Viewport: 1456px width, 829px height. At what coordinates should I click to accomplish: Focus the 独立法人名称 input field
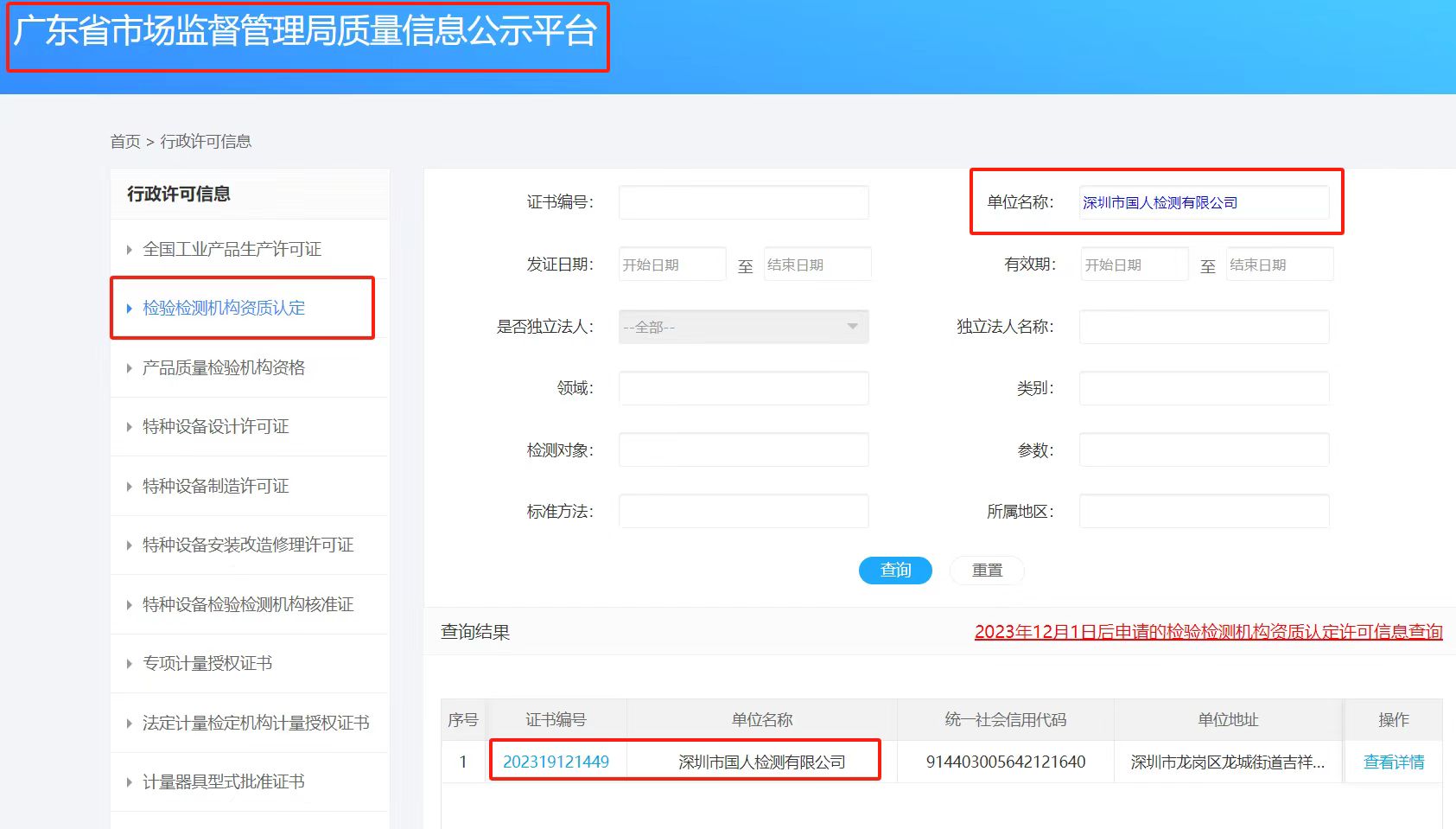tap(1204, 327)
